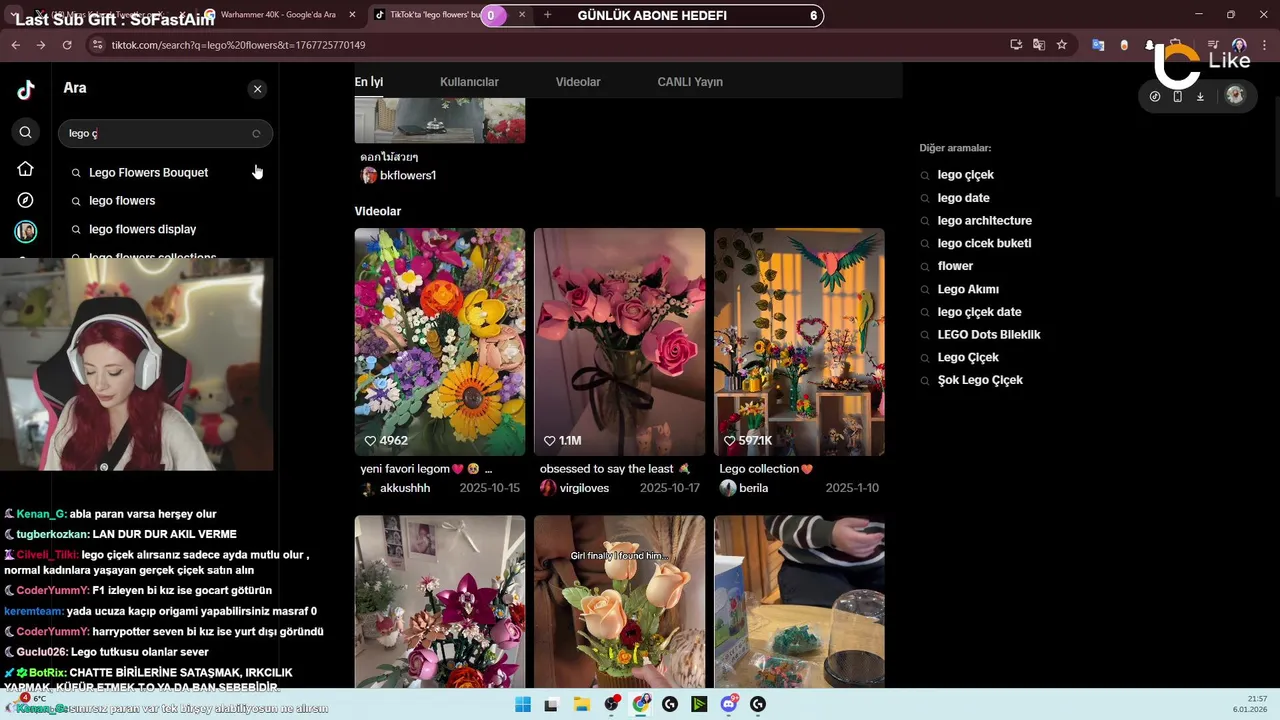Click the heart icon showing 1.1M likes
Viewport: 1280px width, 720px height.
pyautogui.click(x=549, y=441)
